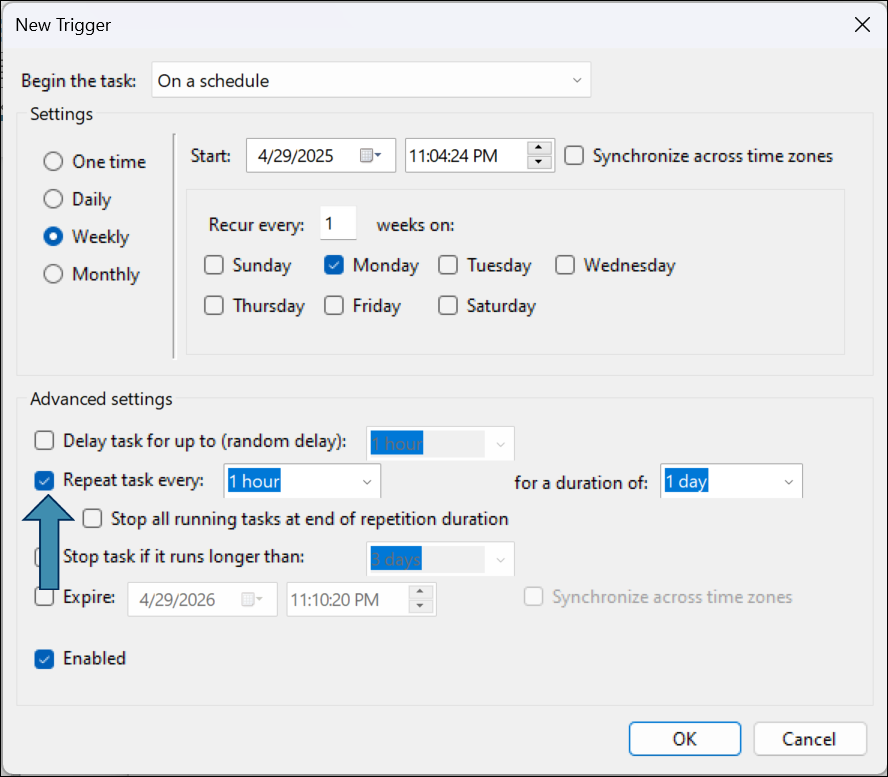This screenshot has height=777, width=888.
Task: Tick the Friday checkbox
Action: (334, 306)
